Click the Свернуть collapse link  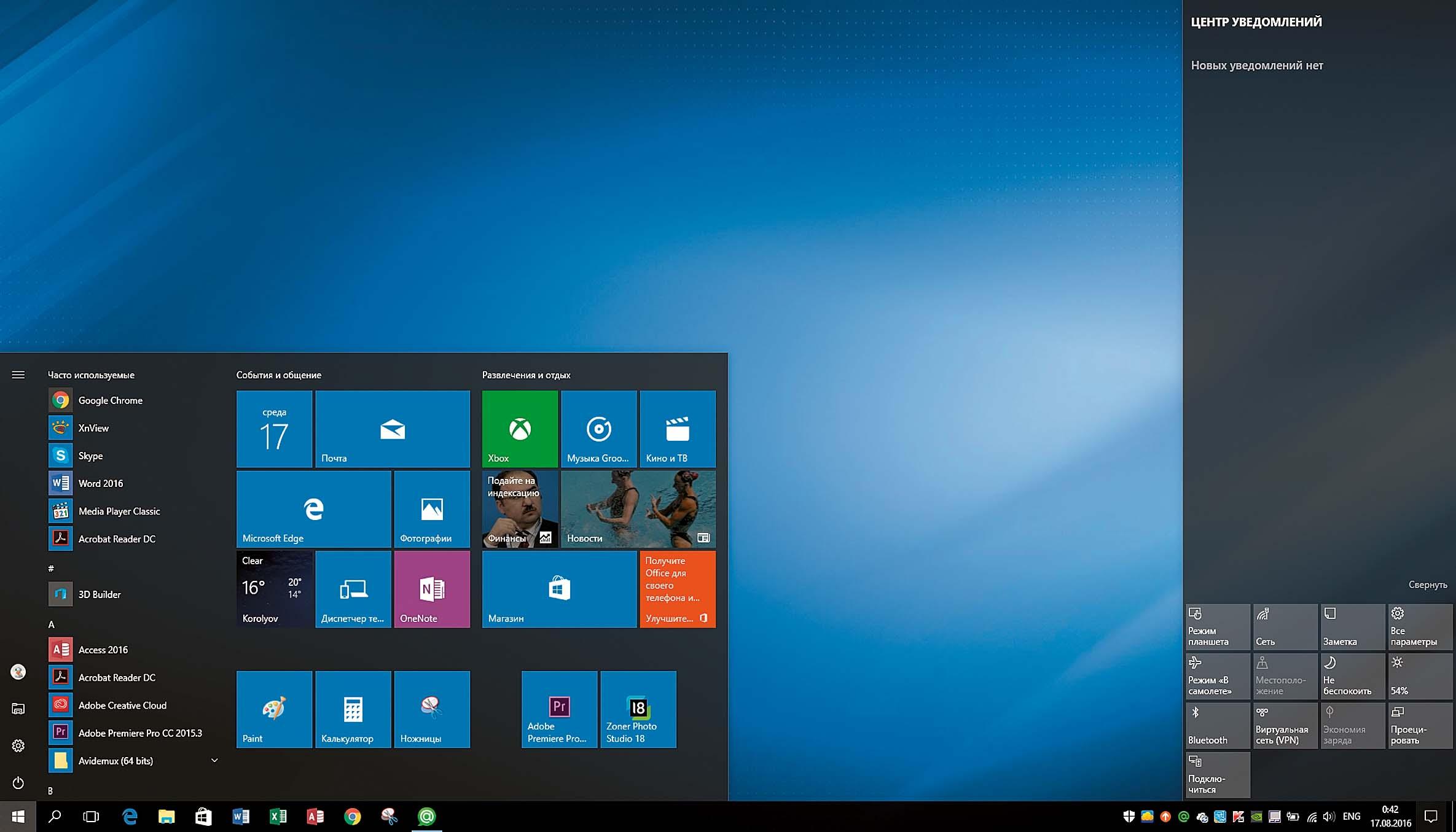(1427, 585)
